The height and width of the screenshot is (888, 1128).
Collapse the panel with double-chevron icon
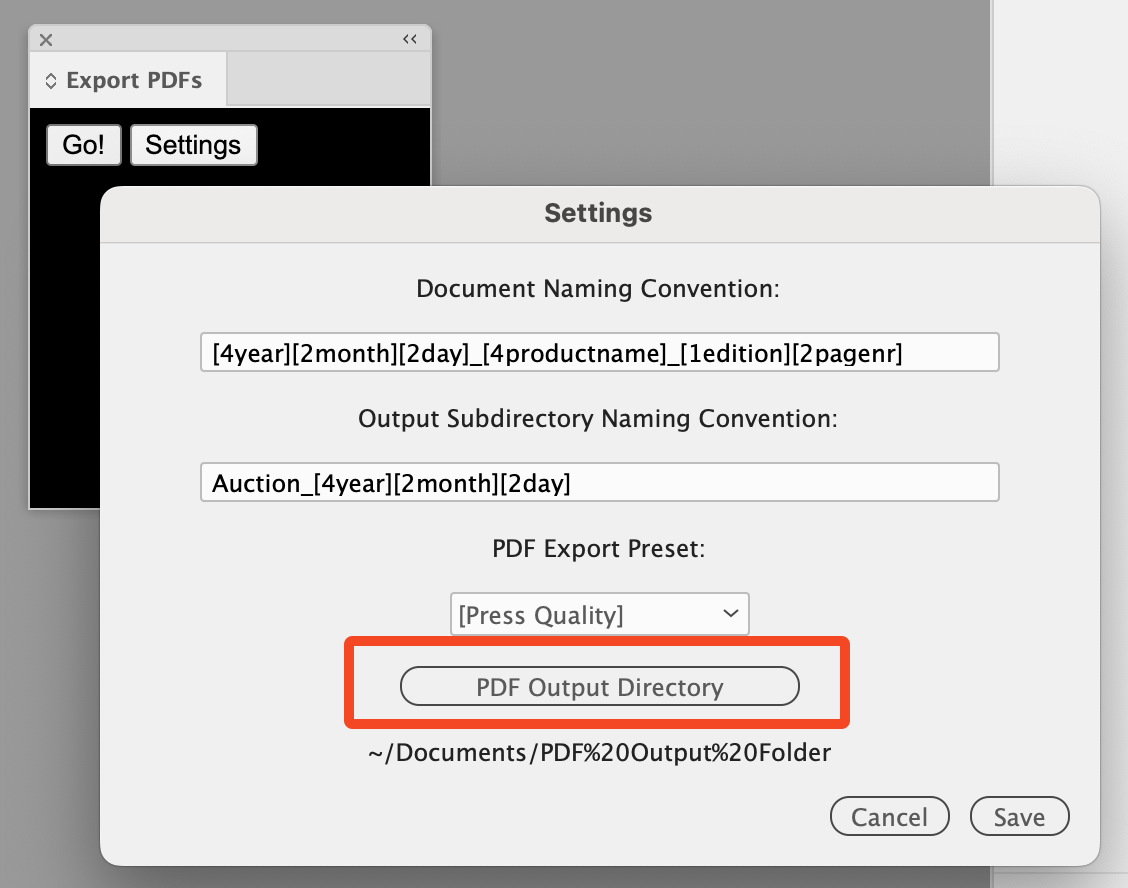tap(410, 40)
